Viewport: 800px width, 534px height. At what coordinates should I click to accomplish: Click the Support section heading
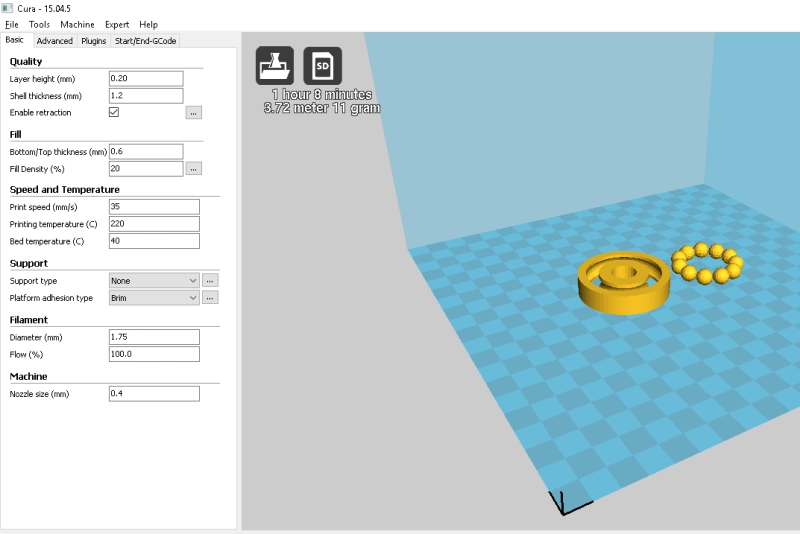click(29, 263)
